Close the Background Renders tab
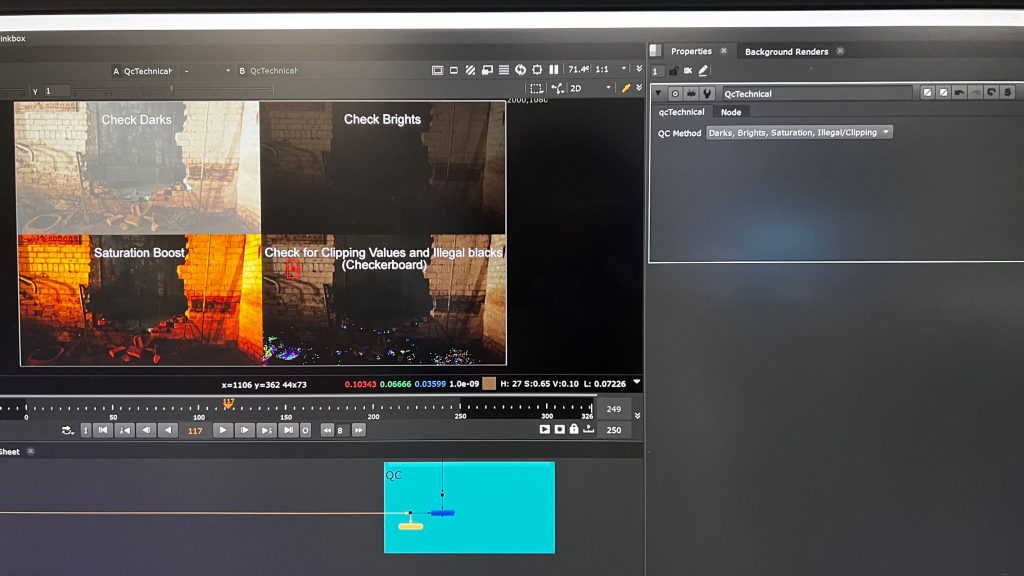 [840, 51]
